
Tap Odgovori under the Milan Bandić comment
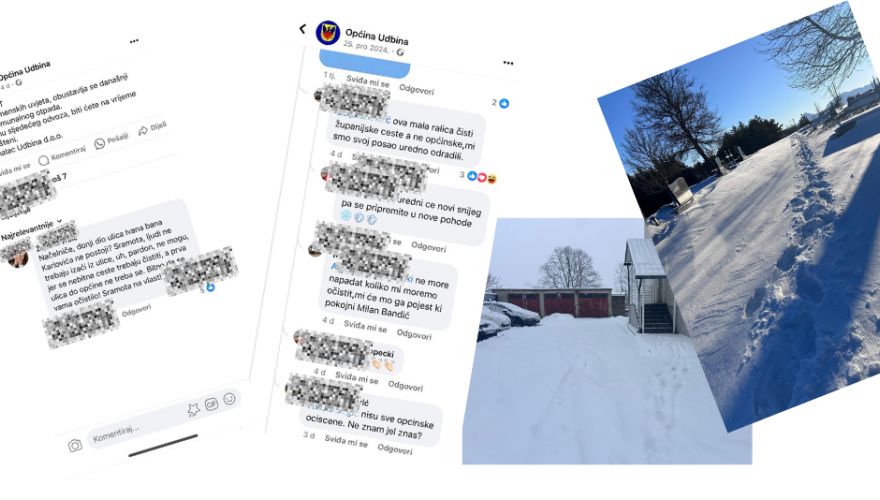point(414,334)
